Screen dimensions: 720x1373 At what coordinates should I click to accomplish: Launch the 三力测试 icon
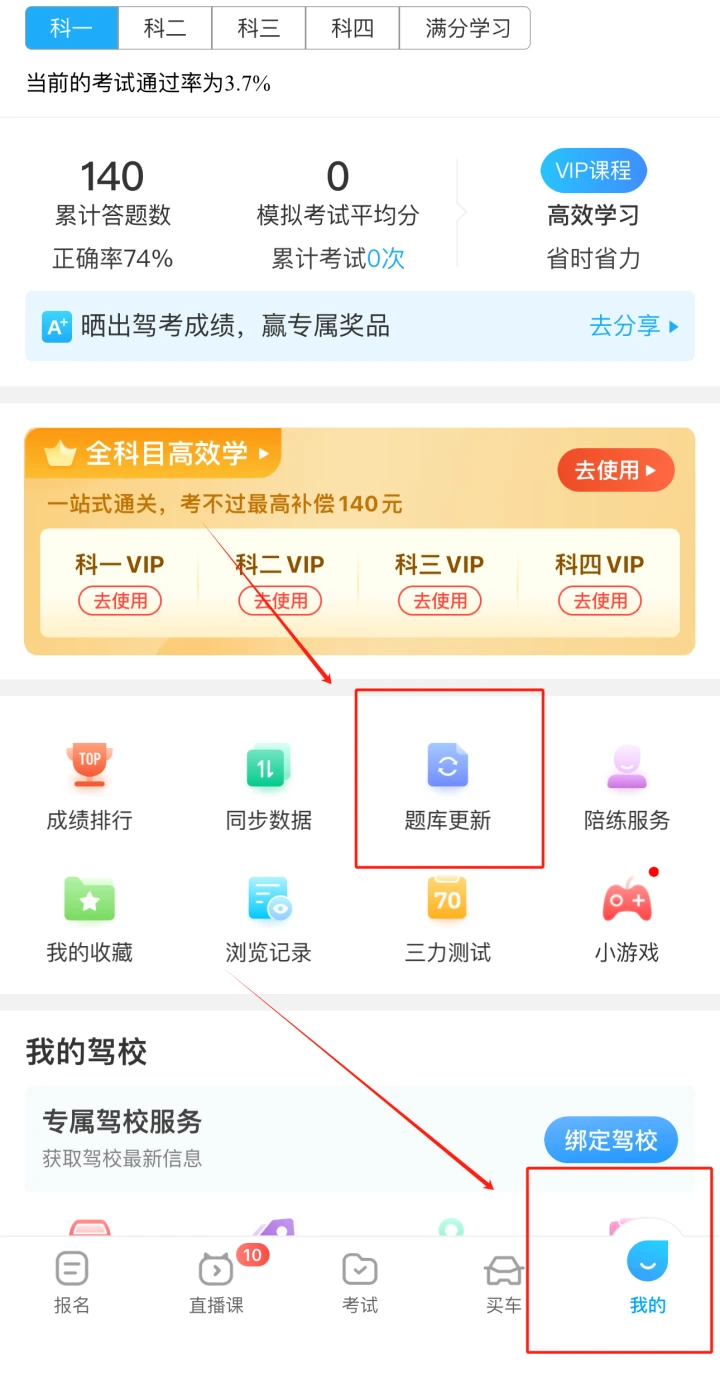click(x=447, y=899)
